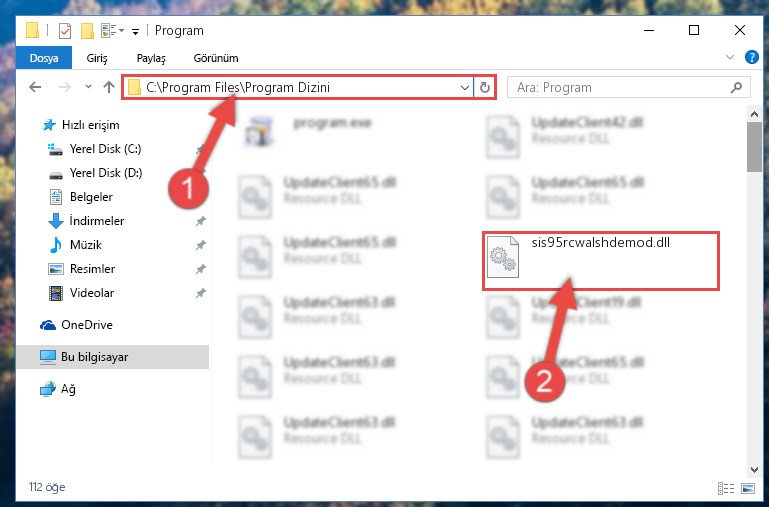Click the refresh button beside address bar
The width and height of the screenshot is (769, 507).
coord(485,87)
